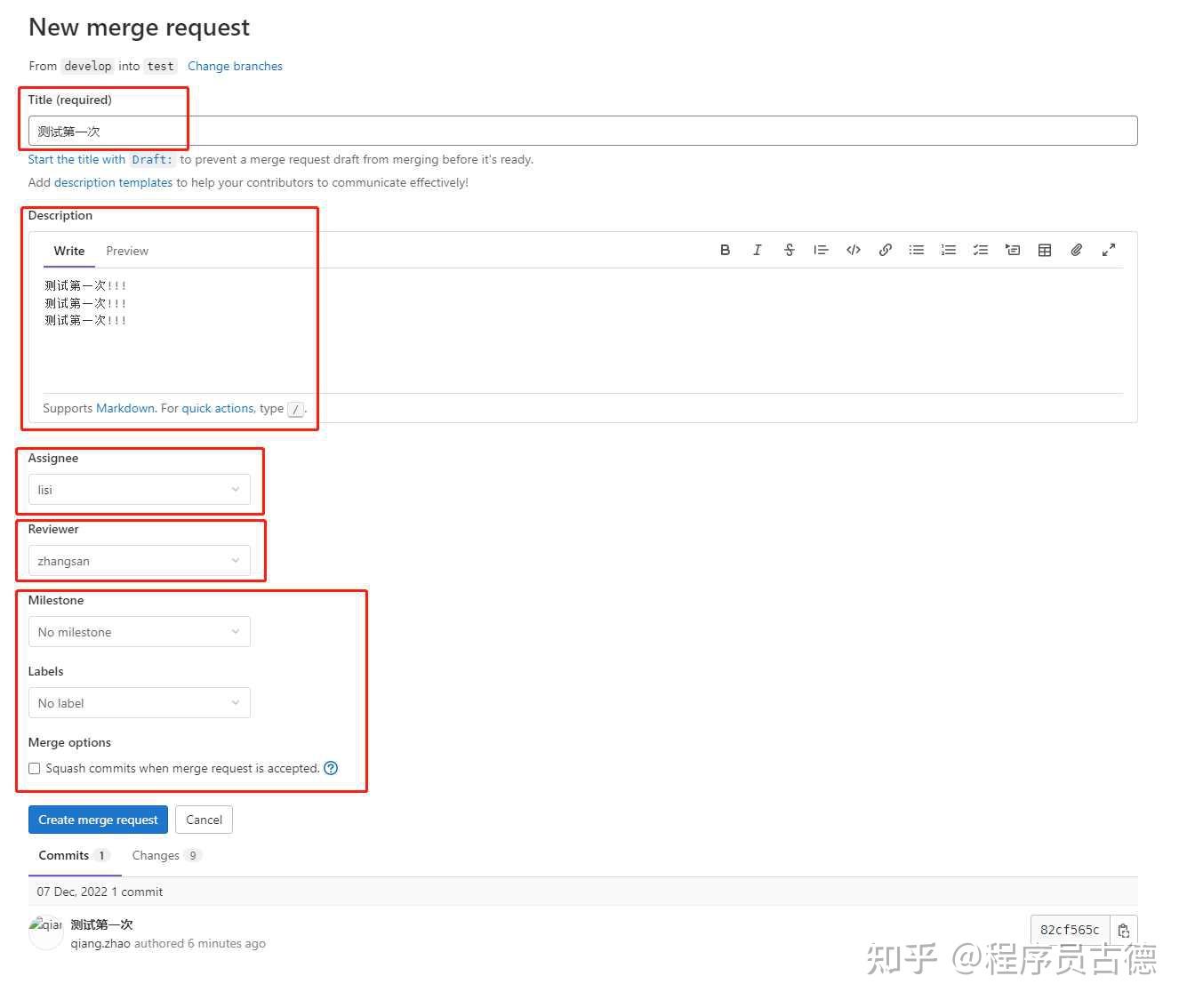
Task: Open the Changes tab
Action: click(x=156, y=855)
